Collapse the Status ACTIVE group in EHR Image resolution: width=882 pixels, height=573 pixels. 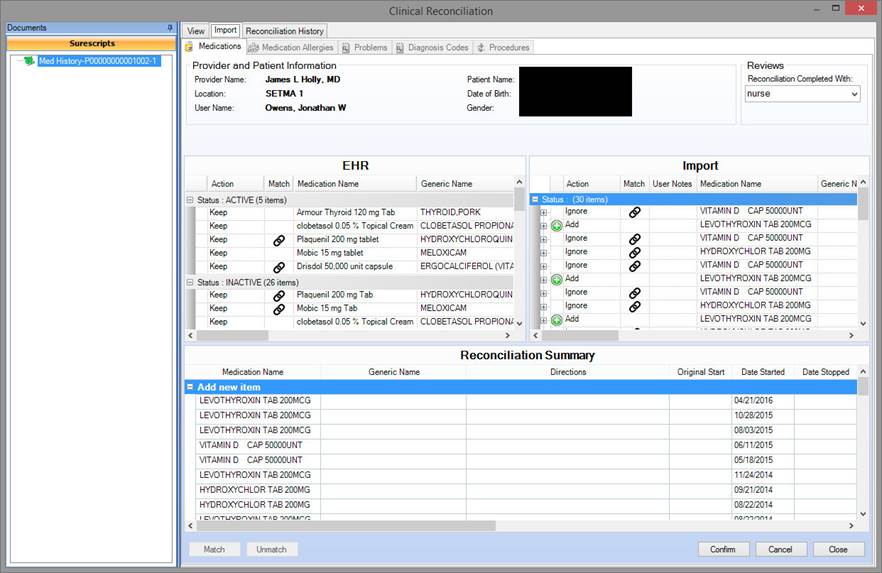click(190, 200)
